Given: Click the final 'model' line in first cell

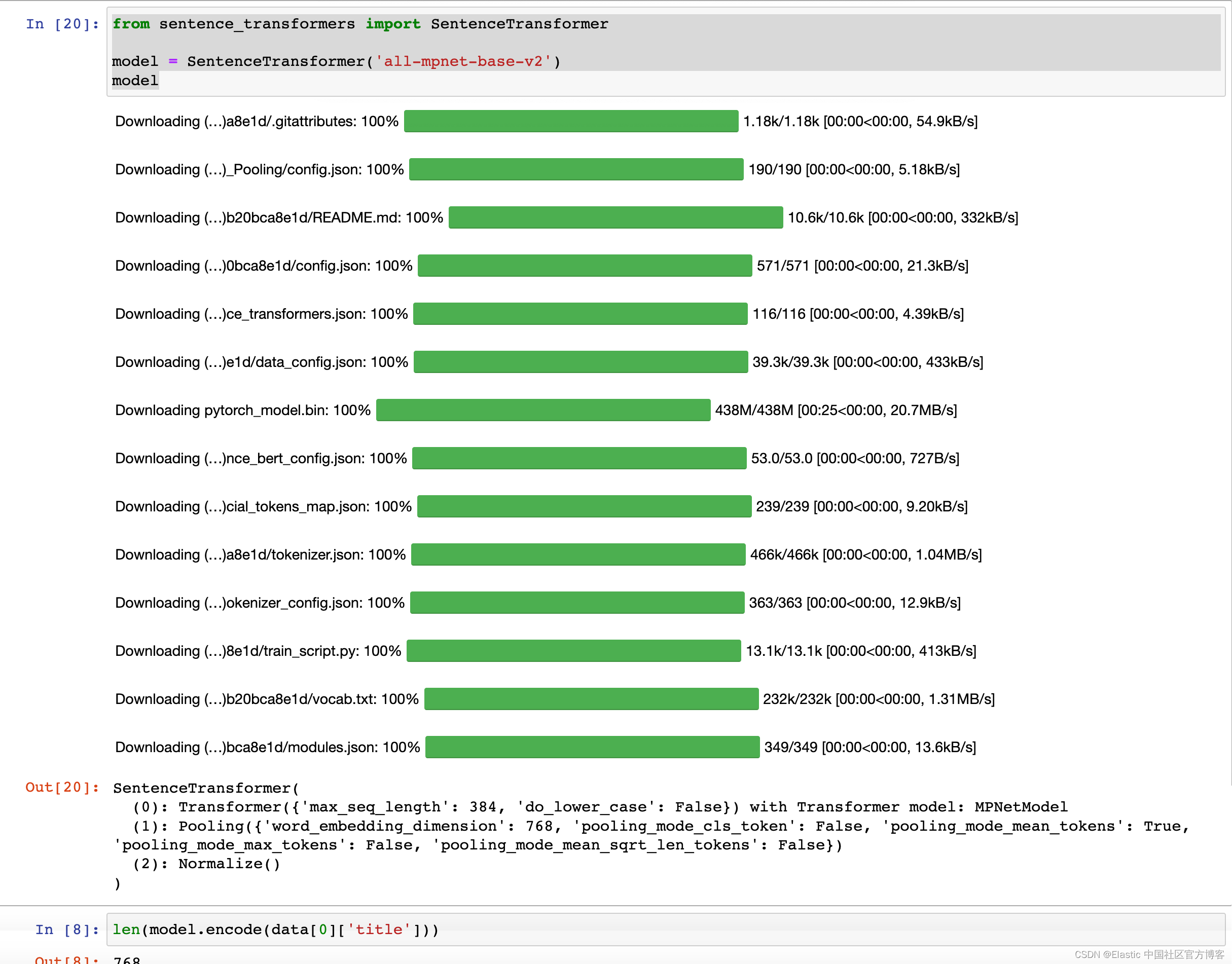Looking at the screenshot, I should tap(135, 80).
